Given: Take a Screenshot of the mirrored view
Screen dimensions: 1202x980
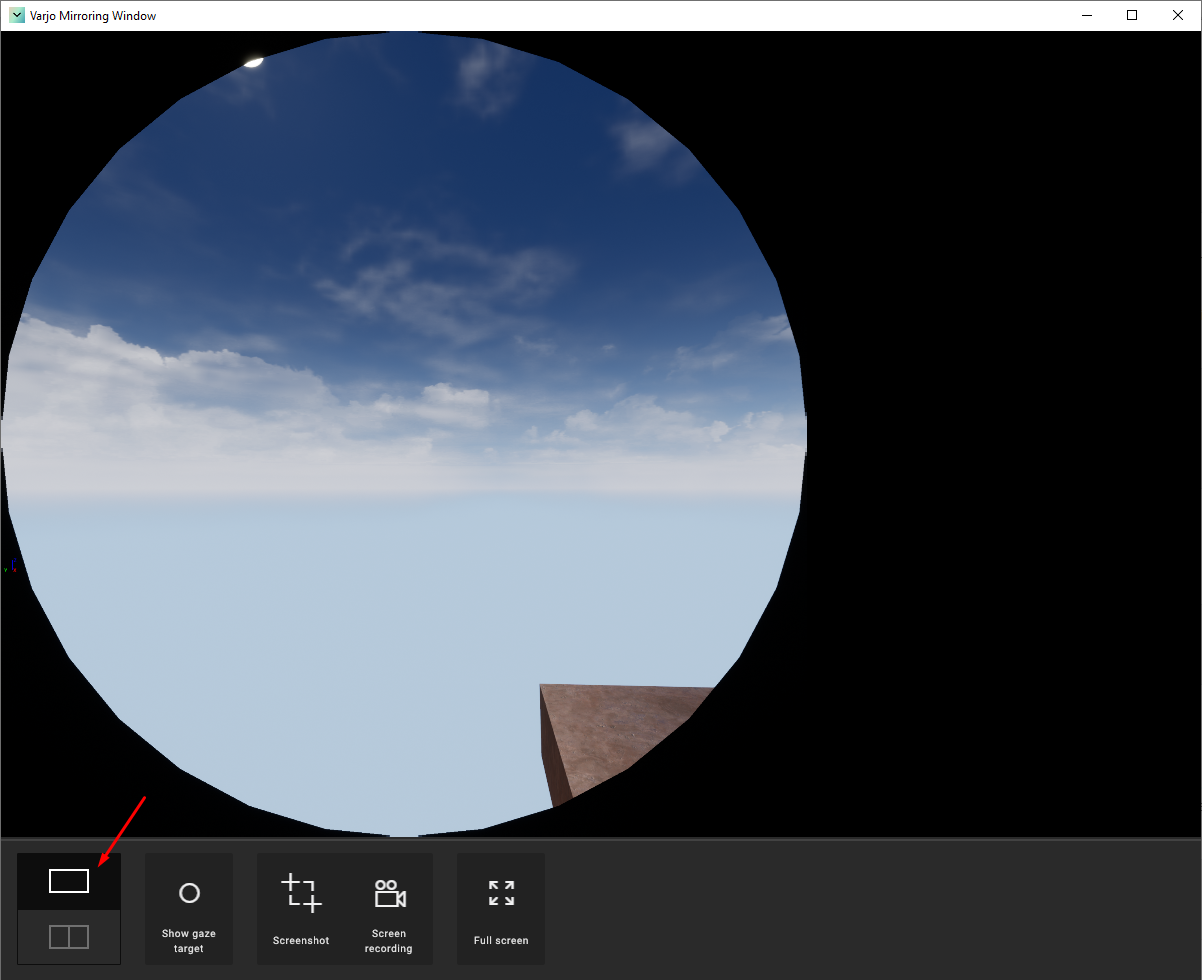Looking at the screenshot, I should point(301,909).
